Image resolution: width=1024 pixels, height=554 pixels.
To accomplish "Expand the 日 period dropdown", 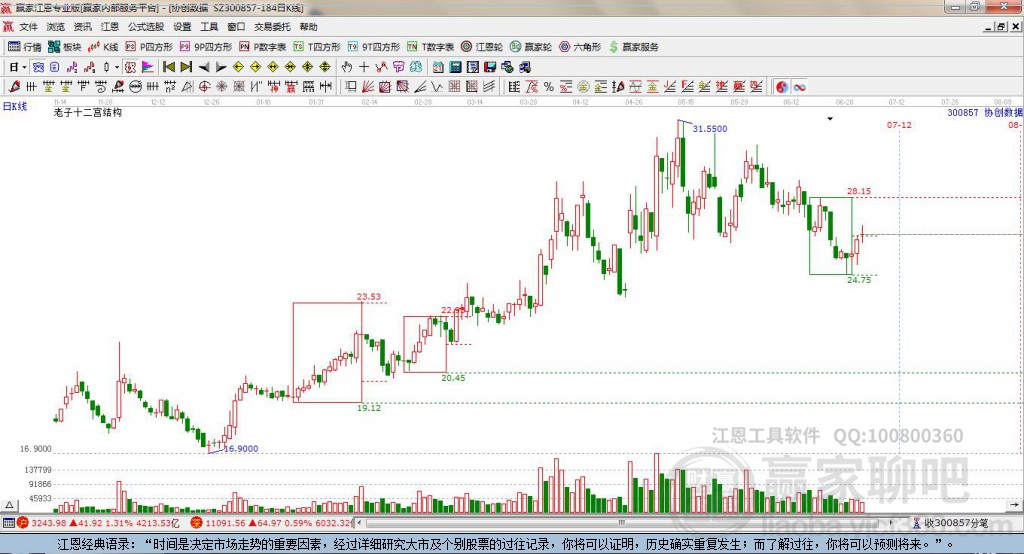I will [x=24, y=67].
